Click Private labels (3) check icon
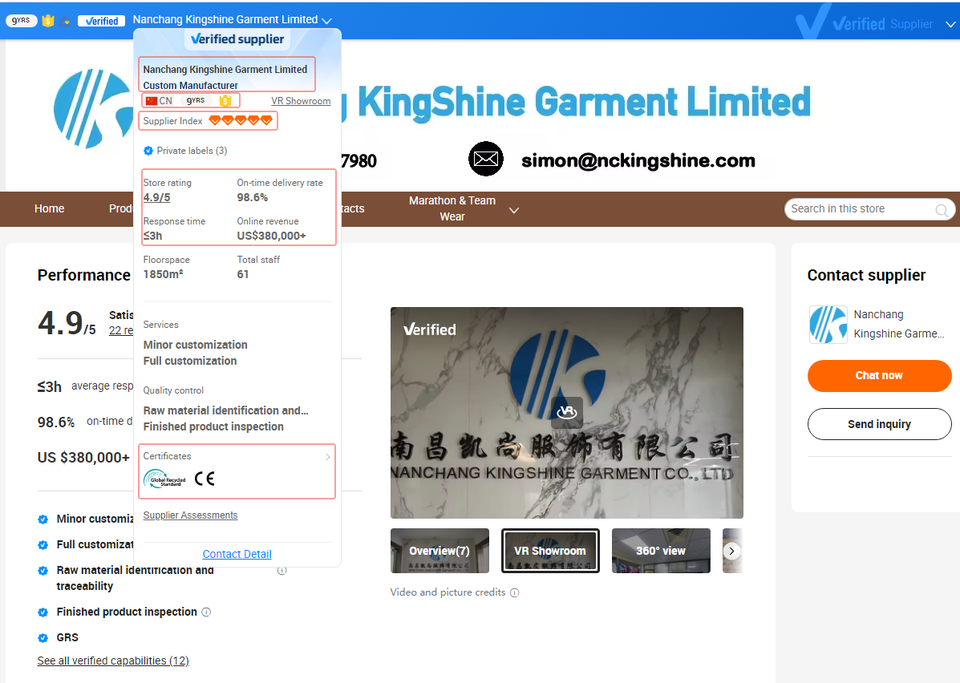The width and height of the screenshot is (960, 683). [x=148, y=151]
